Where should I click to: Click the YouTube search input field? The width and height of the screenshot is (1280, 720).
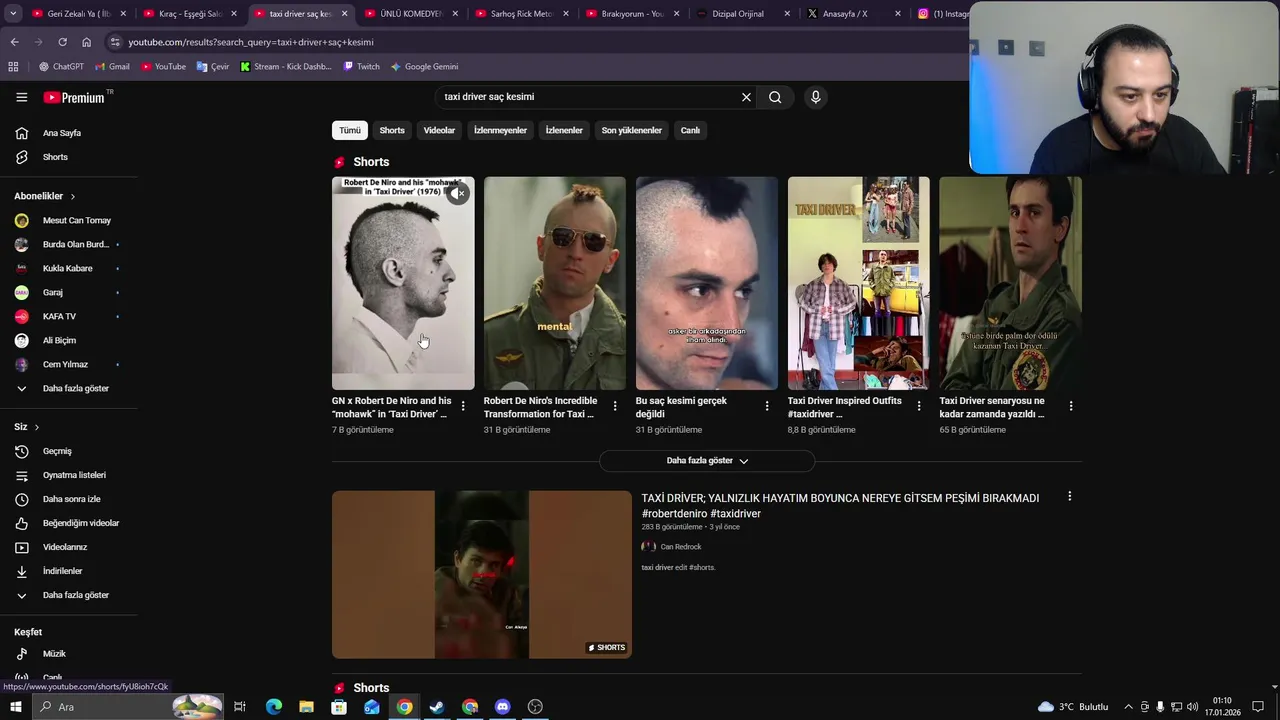[x=585, y=97]
